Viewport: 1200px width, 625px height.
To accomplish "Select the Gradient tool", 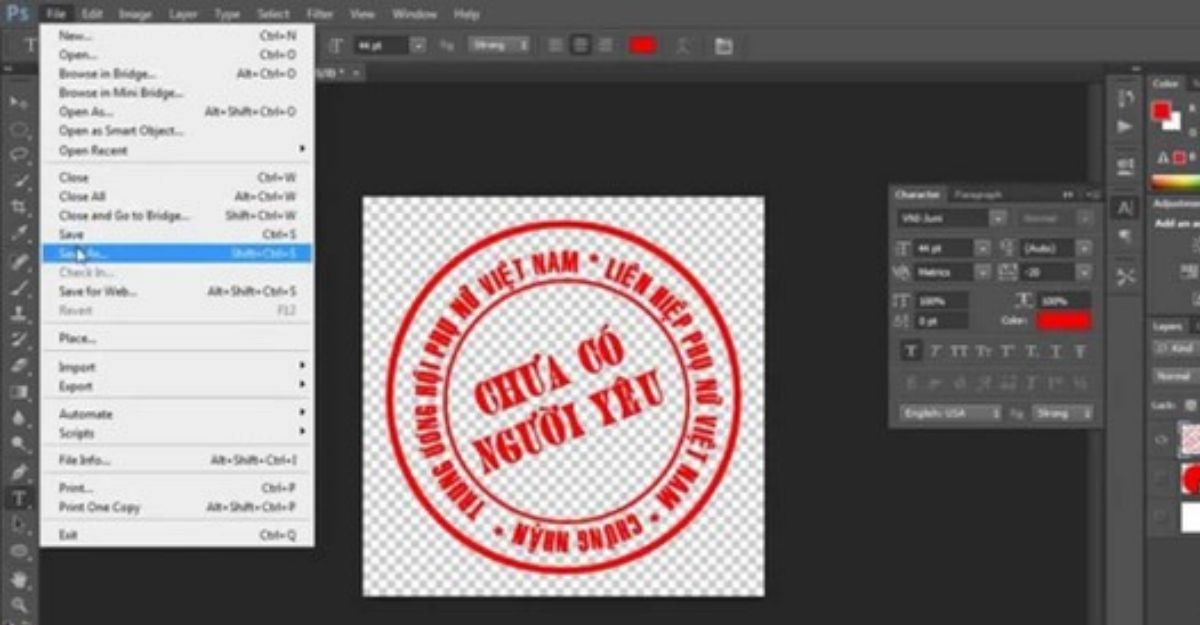I will point(18,392).
